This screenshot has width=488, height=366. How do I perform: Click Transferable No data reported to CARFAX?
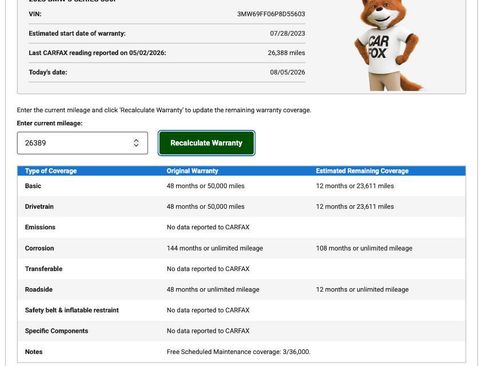coord(208,269)
